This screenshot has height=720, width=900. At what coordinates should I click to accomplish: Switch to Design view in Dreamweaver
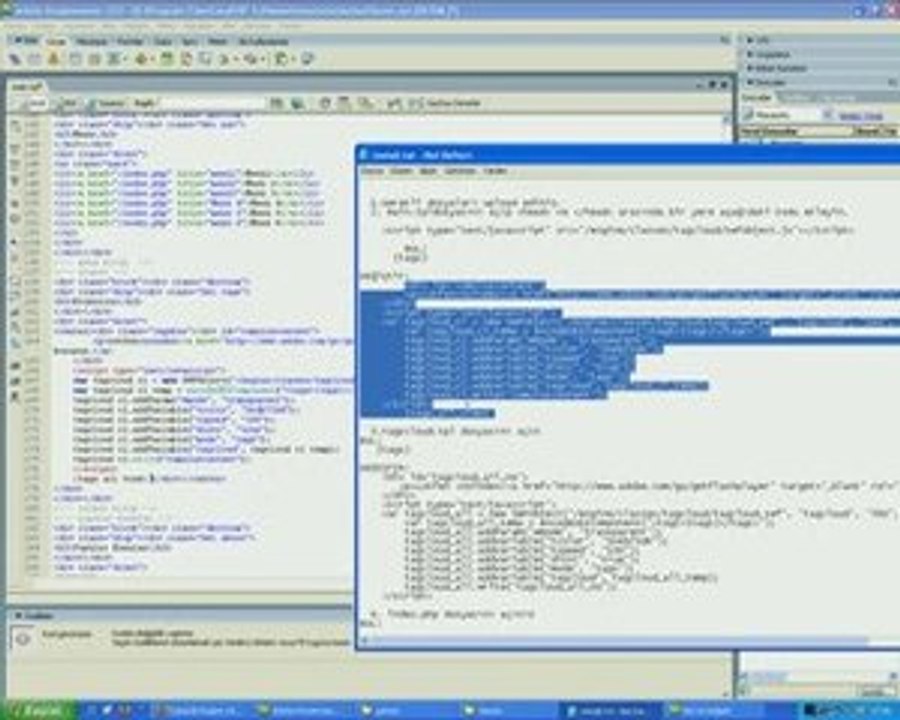tap(107, 103)
